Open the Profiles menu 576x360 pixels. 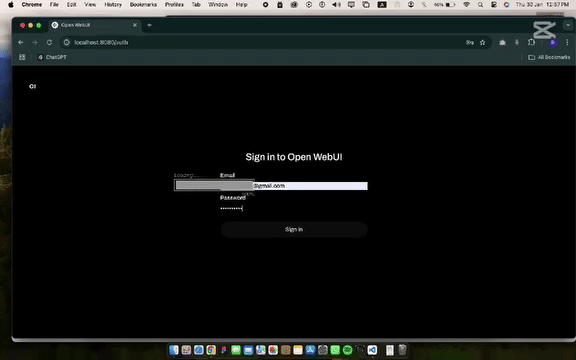(174, 5)
